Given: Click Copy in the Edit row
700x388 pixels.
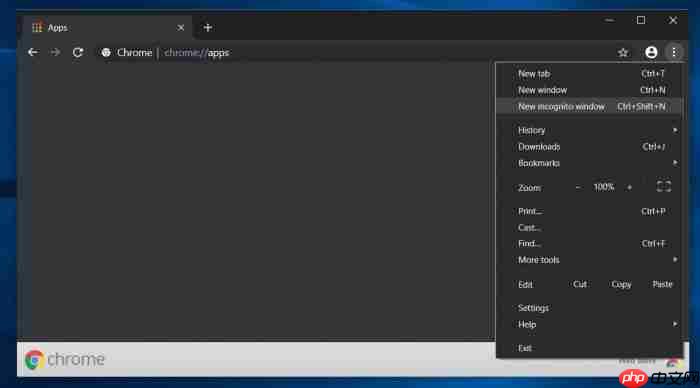Looking at the screenshot, I should [x=621, y=284].
